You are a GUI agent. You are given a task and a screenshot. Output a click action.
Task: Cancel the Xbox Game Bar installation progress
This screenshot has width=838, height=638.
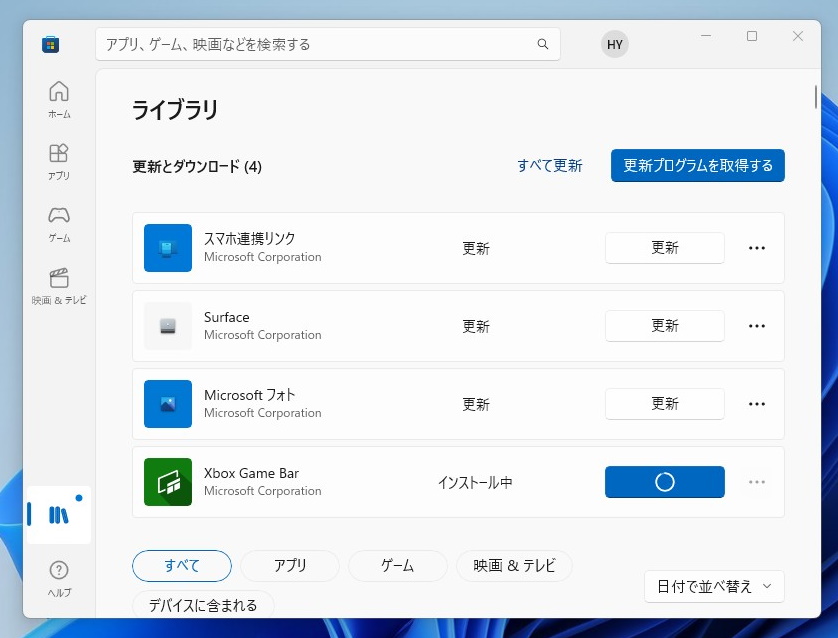(x=664, y=482)
